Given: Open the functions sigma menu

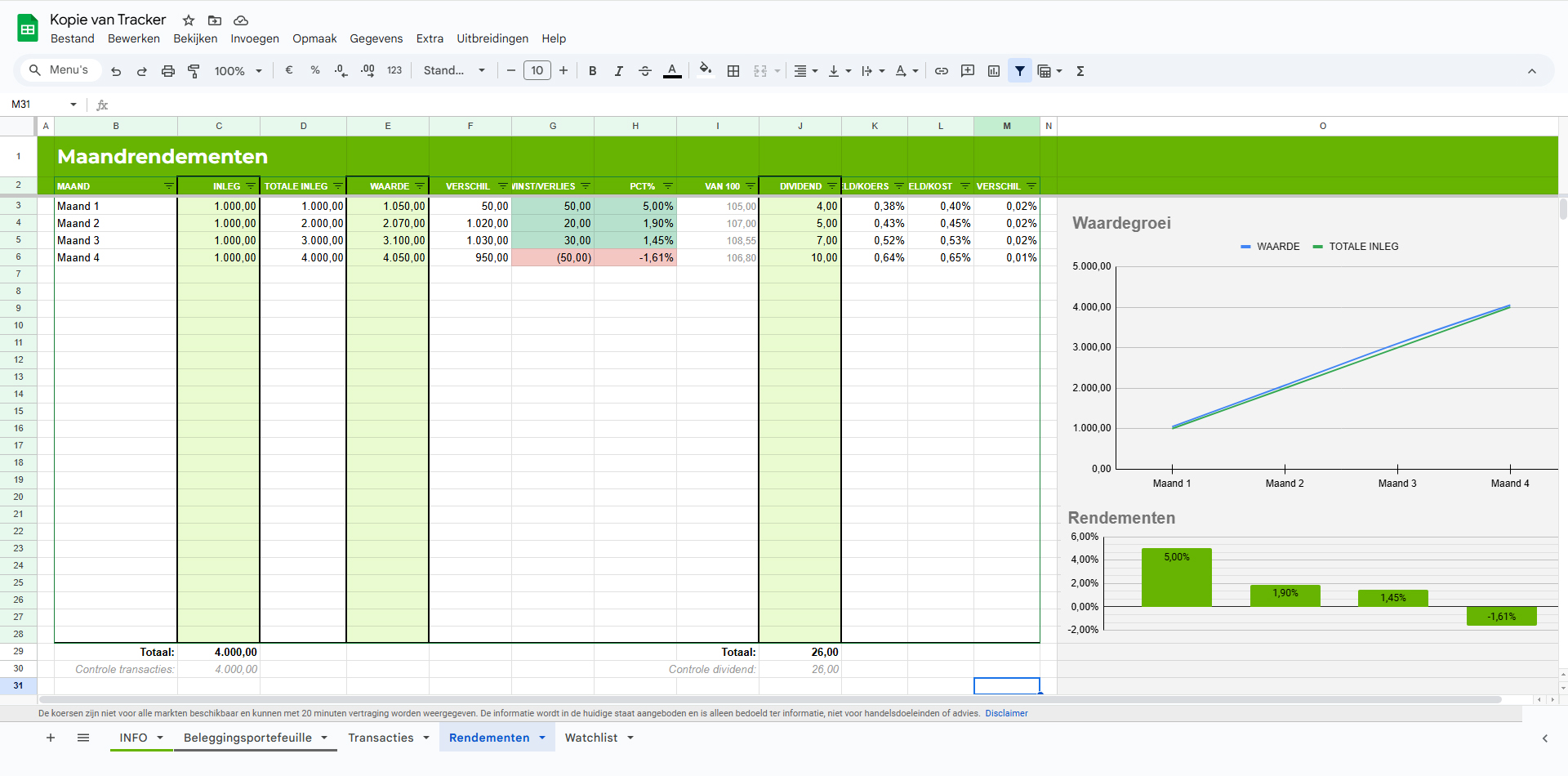Looking at the screenshot, I should (1080, 71).
